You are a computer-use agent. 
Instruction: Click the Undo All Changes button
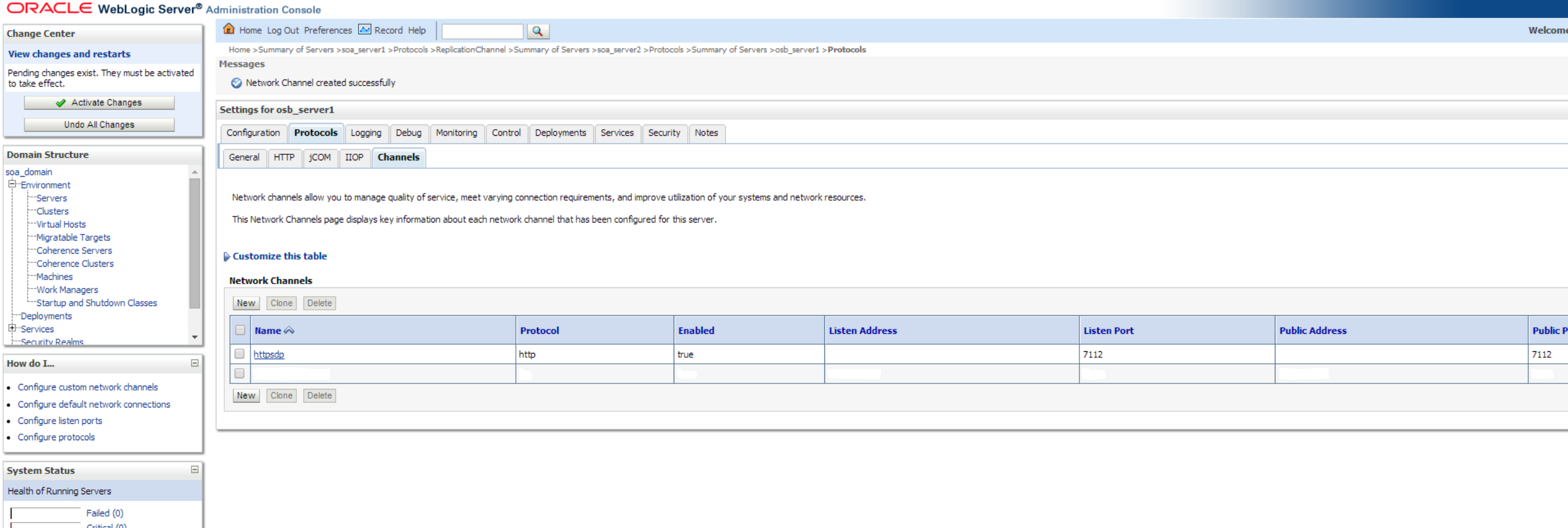(x=99, y=125)
